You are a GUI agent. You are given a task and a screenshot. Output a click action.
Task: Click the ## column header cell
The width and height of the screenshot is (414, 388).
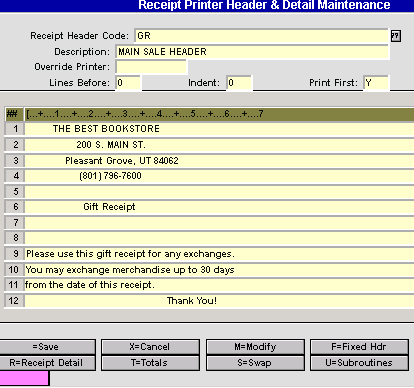(14, 114)
